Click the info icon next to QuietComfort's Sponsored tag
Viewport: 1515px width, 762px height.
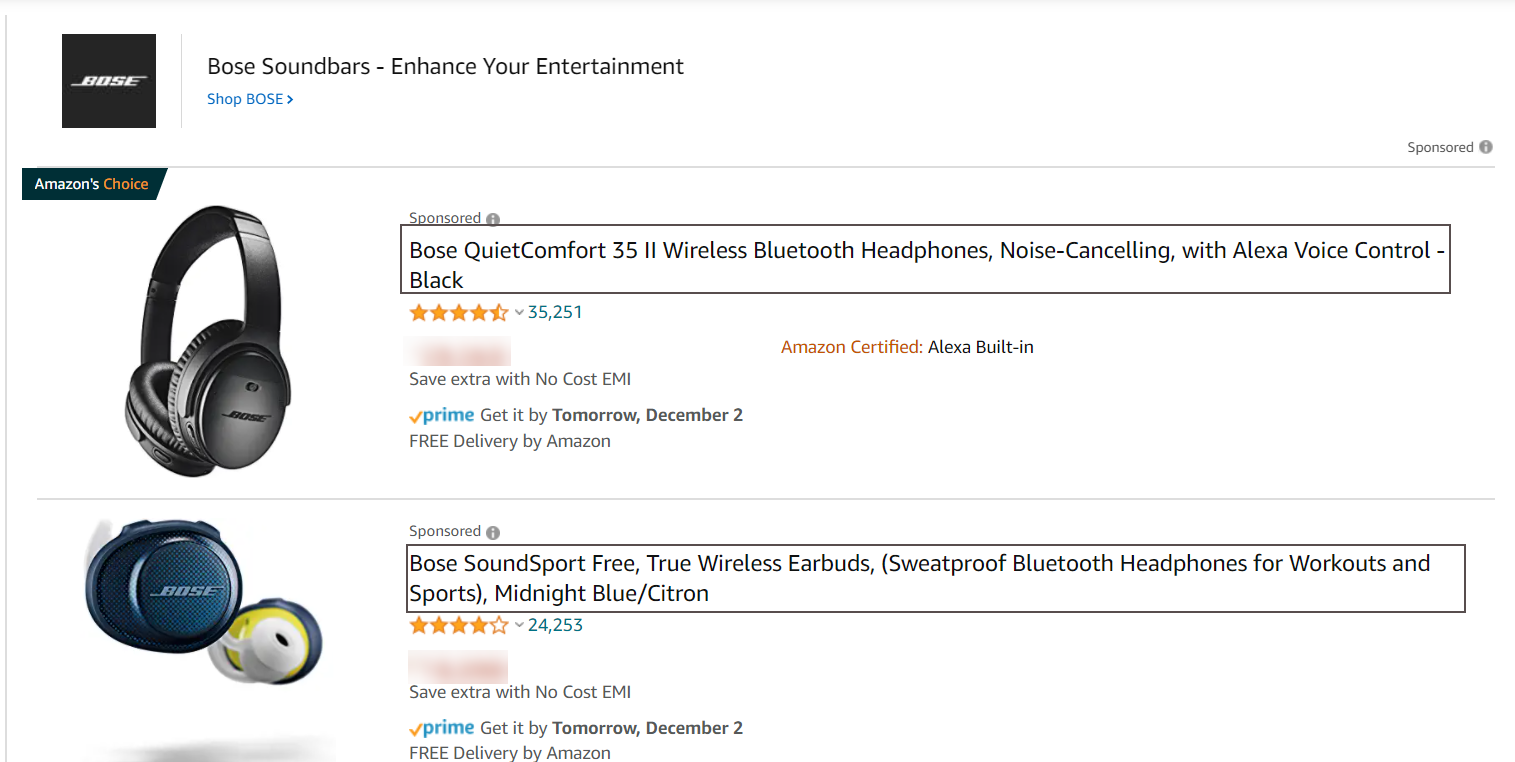point(493,219)
